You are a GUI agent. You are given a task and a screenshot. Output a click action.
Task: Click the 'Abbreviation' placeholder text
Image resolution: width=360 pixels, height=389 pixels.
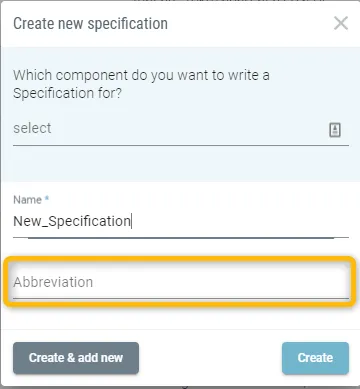click(53, 282)
